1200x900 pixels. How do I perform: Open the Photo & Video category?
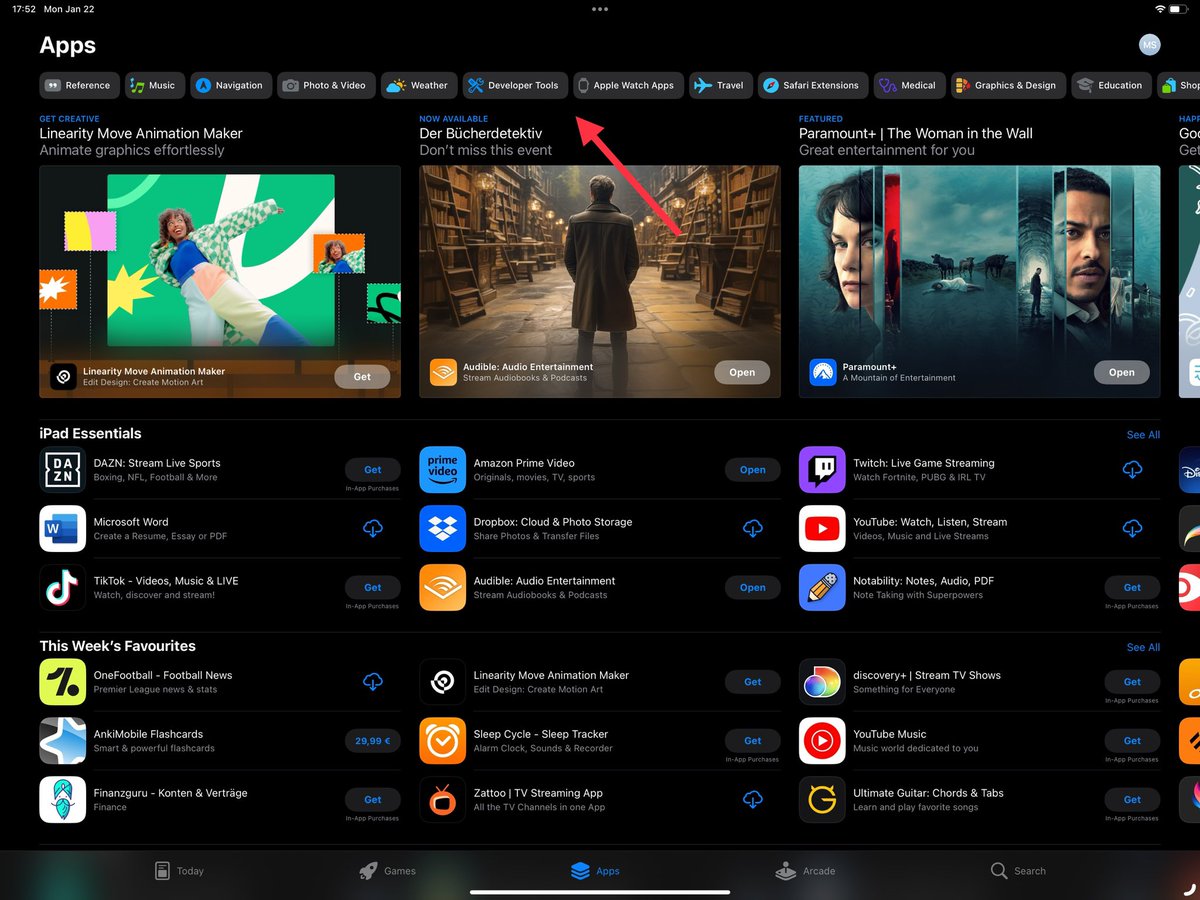[x=326, y=85]
